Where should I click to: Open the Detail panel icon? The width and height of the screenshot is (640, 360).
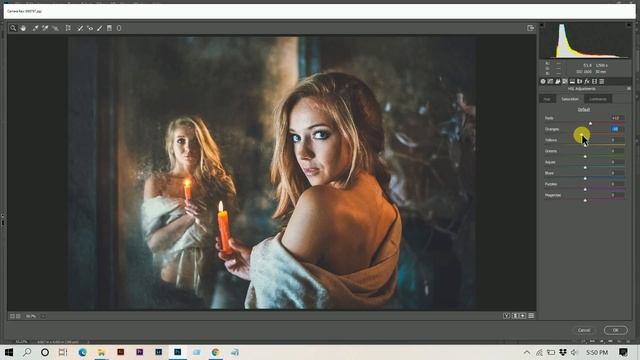558,82
